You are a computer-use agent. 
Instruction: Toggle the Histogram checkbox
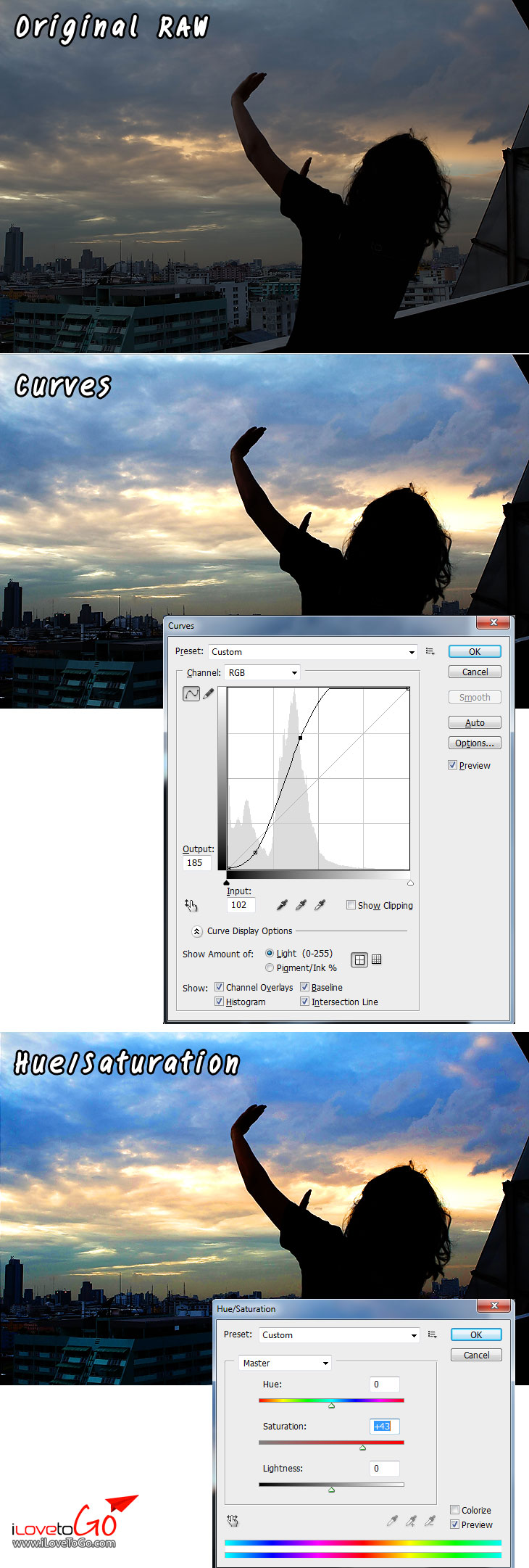219,1002
